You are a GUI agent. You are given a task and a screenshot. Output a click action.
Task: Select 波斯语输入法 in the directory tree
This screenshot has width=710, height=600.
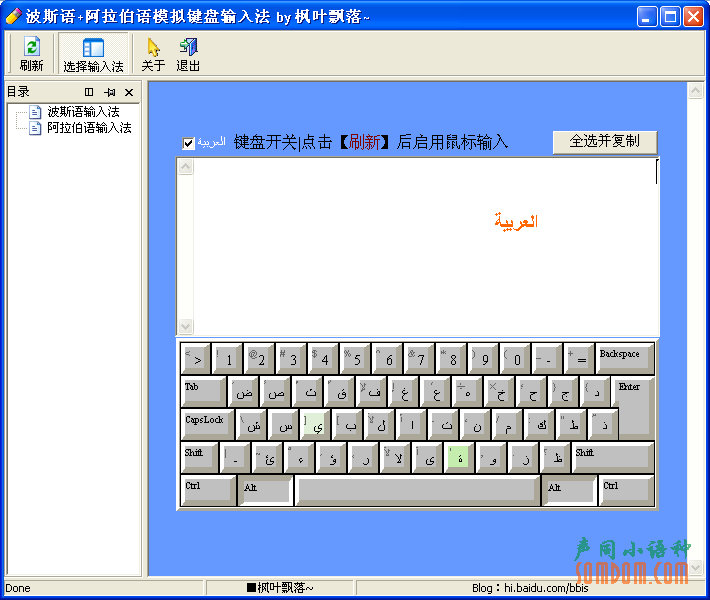point(83,111)
